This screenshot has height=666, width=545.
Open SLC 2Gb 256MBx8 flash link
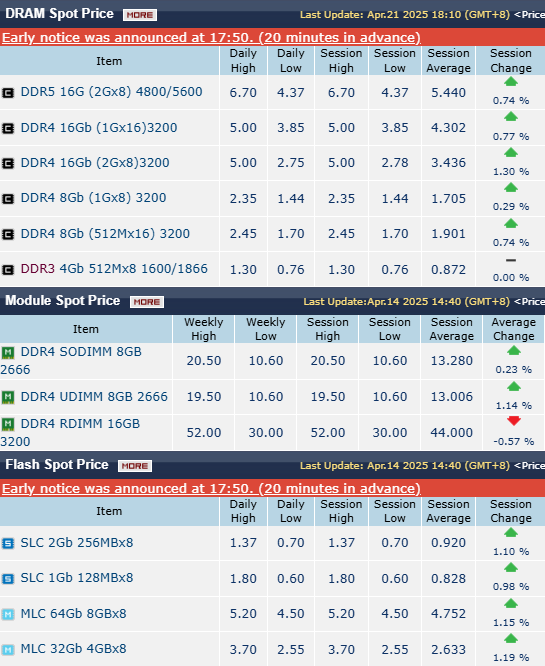pos(77,543)
